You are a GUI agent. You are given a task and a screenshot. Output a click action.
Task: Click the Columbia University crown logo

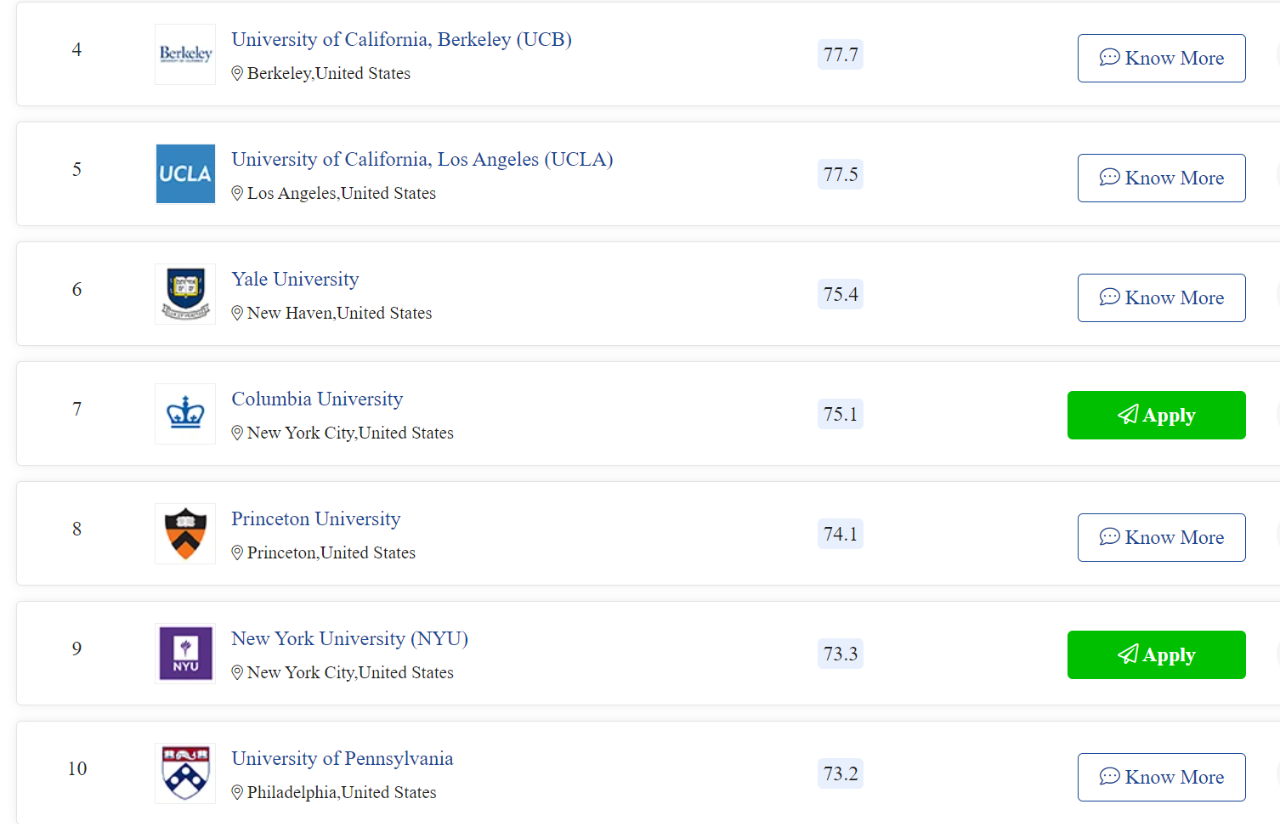[185, 414]
